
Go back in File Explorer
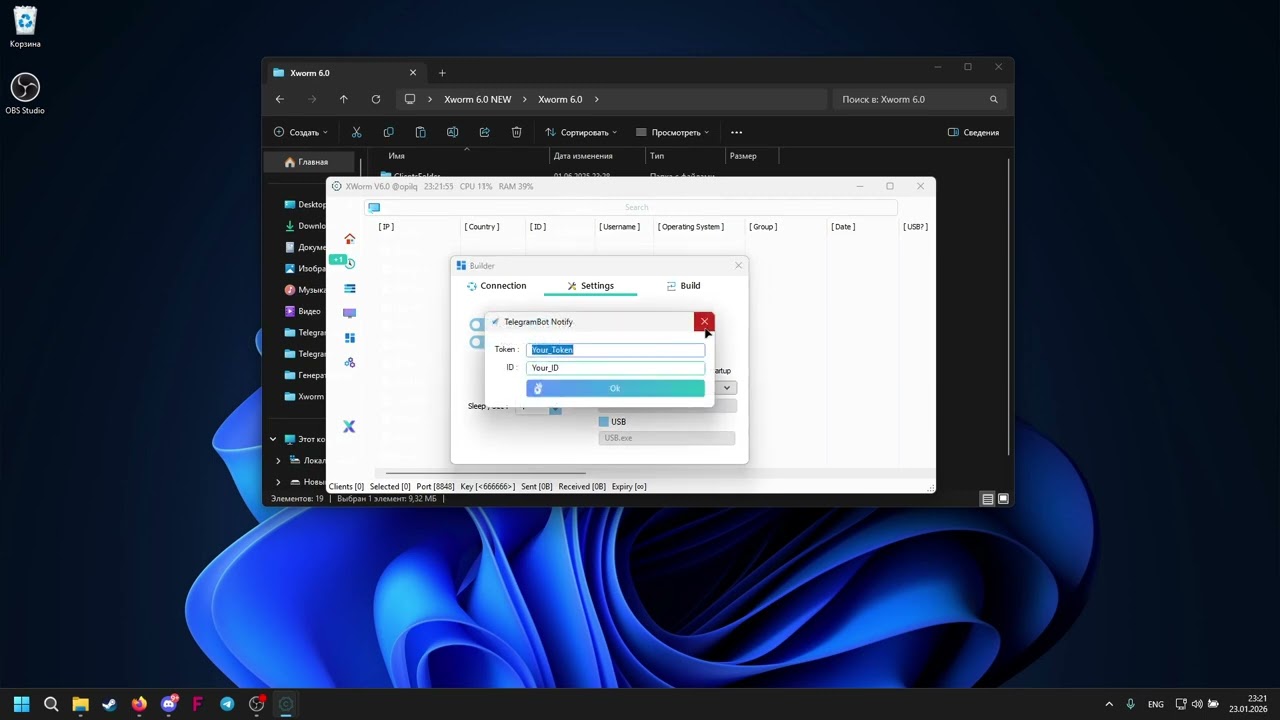pyautogui.click(x=280, y=99)
